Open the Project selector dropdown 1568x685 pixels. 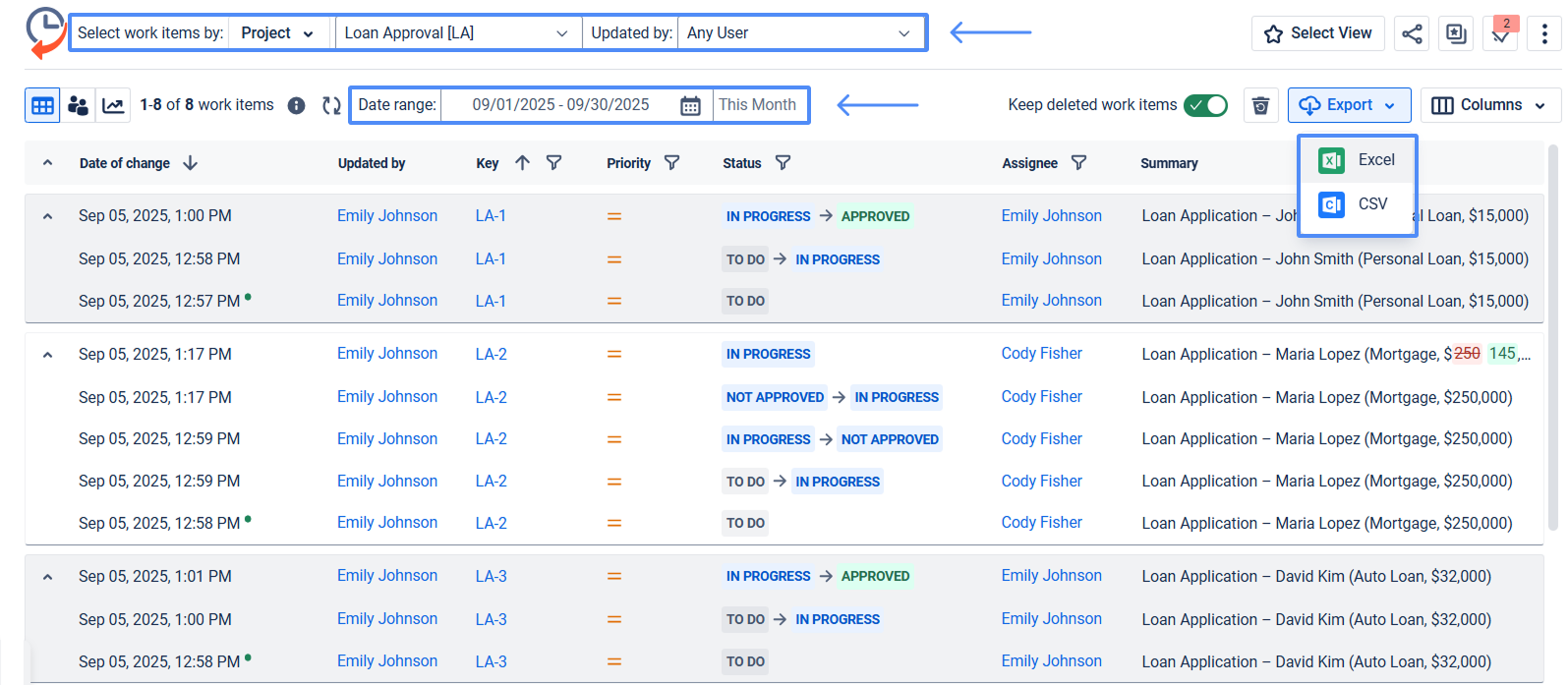pos(279,33)
